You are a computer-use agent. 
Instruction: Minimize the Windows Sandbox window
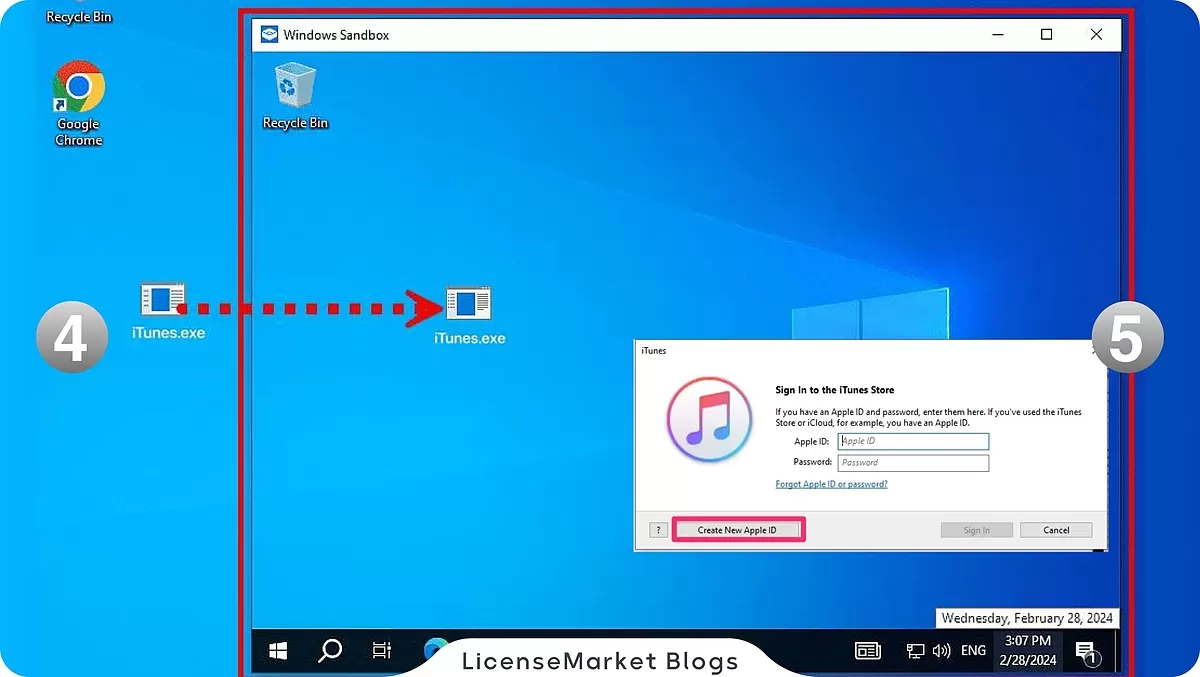tap(997, 35)
